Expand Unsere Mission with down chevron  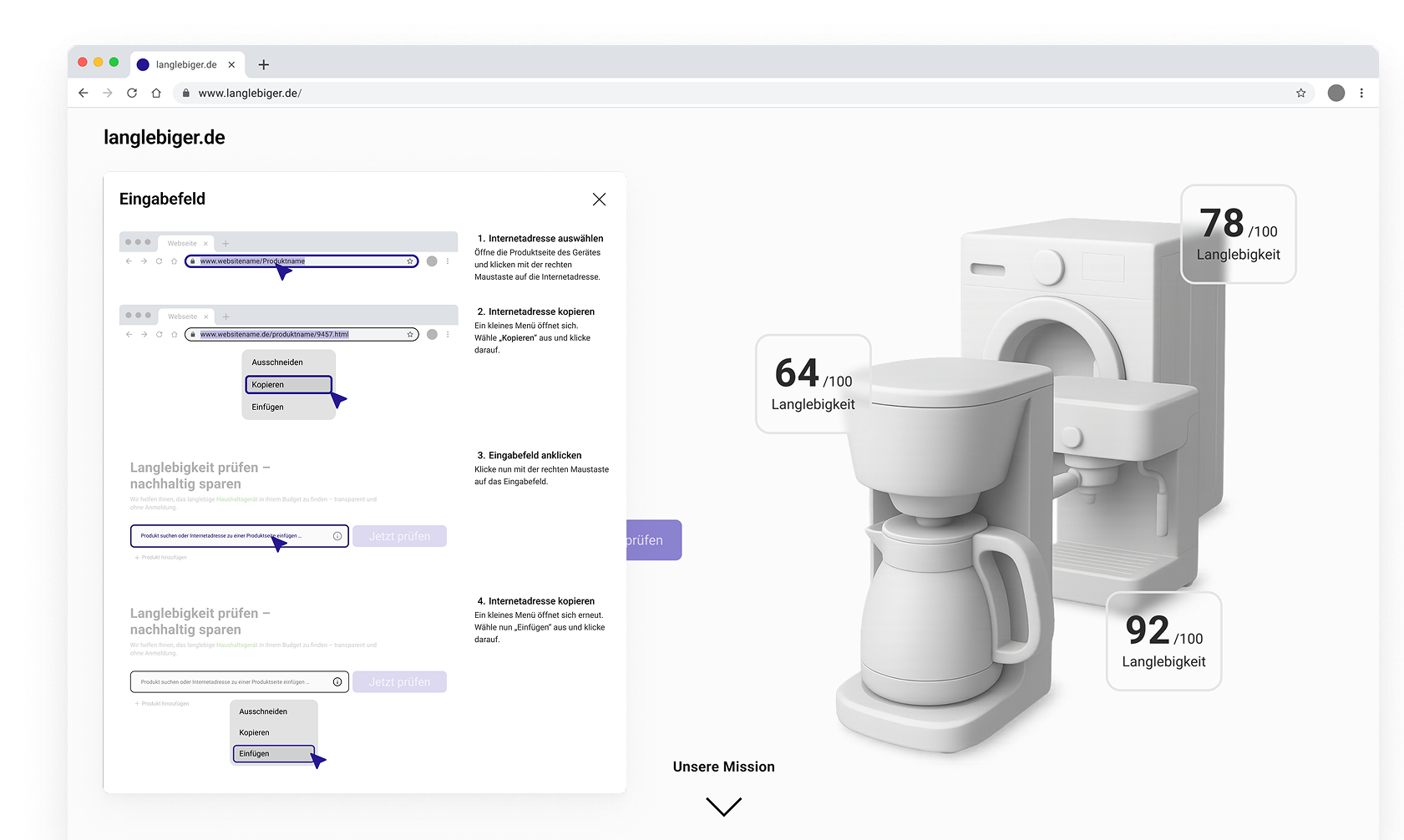click(x=723, y=807)
